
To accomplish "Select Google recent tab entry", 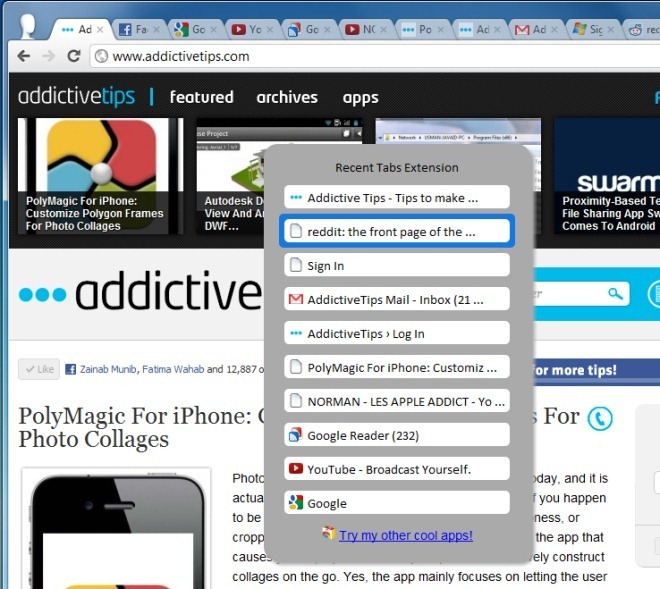I will (397, 503).
